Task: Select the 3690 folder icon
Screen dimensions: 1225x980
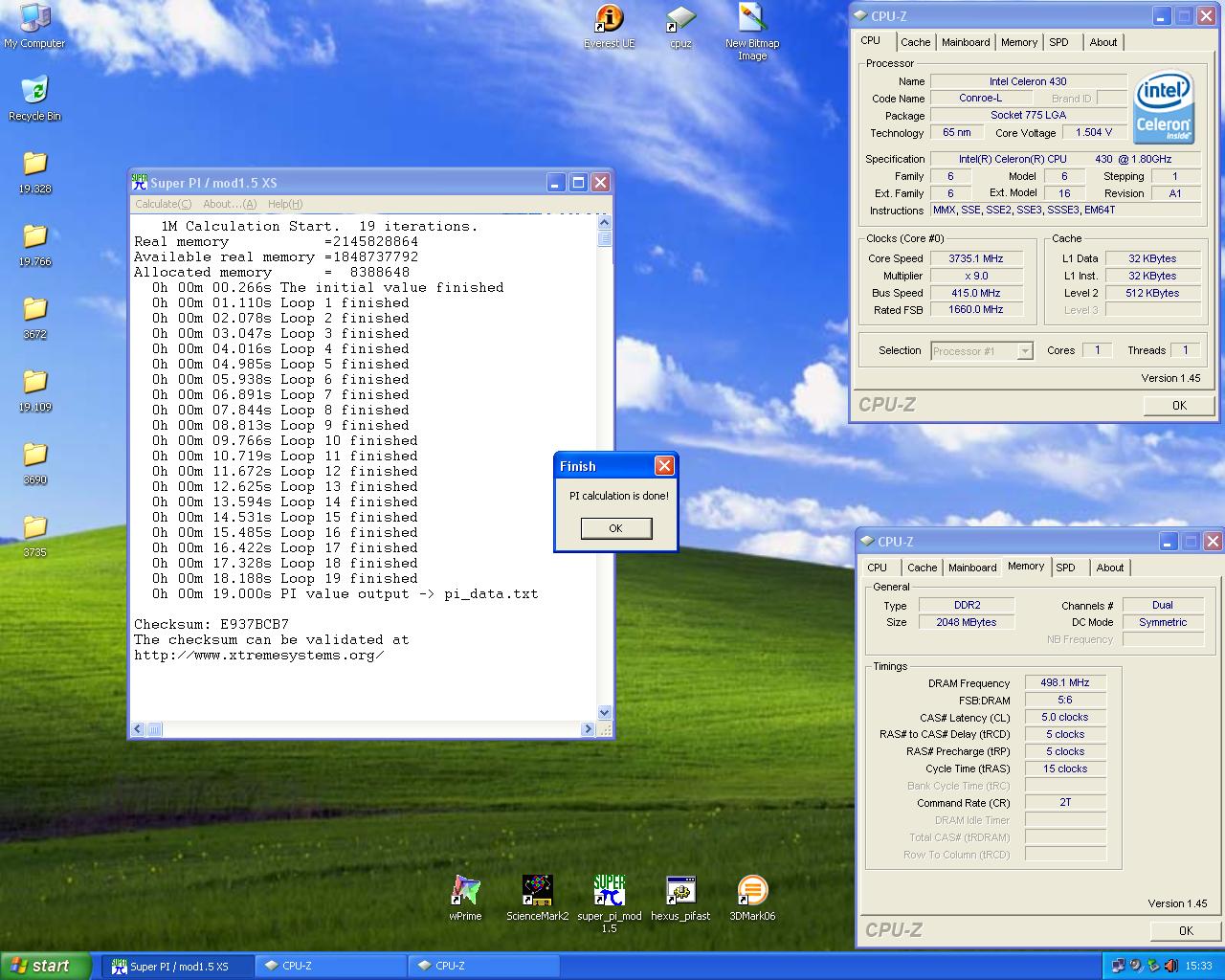Action: click(x=34, y=462)
